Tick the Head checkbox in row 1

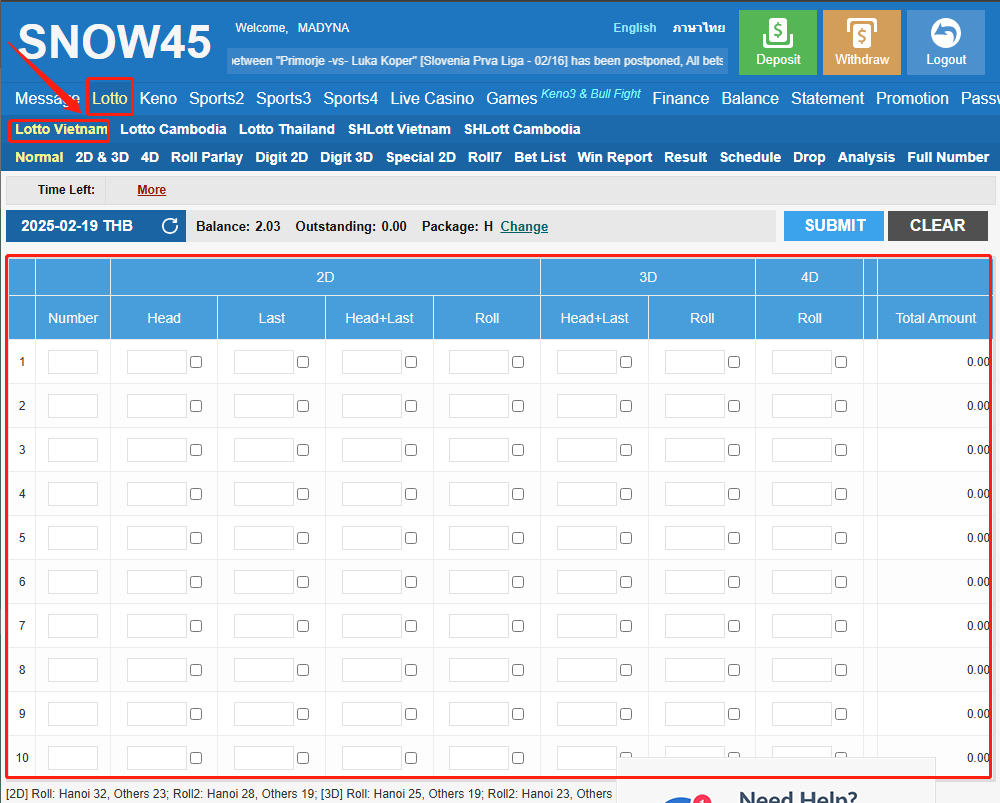[x=196, y=362]
